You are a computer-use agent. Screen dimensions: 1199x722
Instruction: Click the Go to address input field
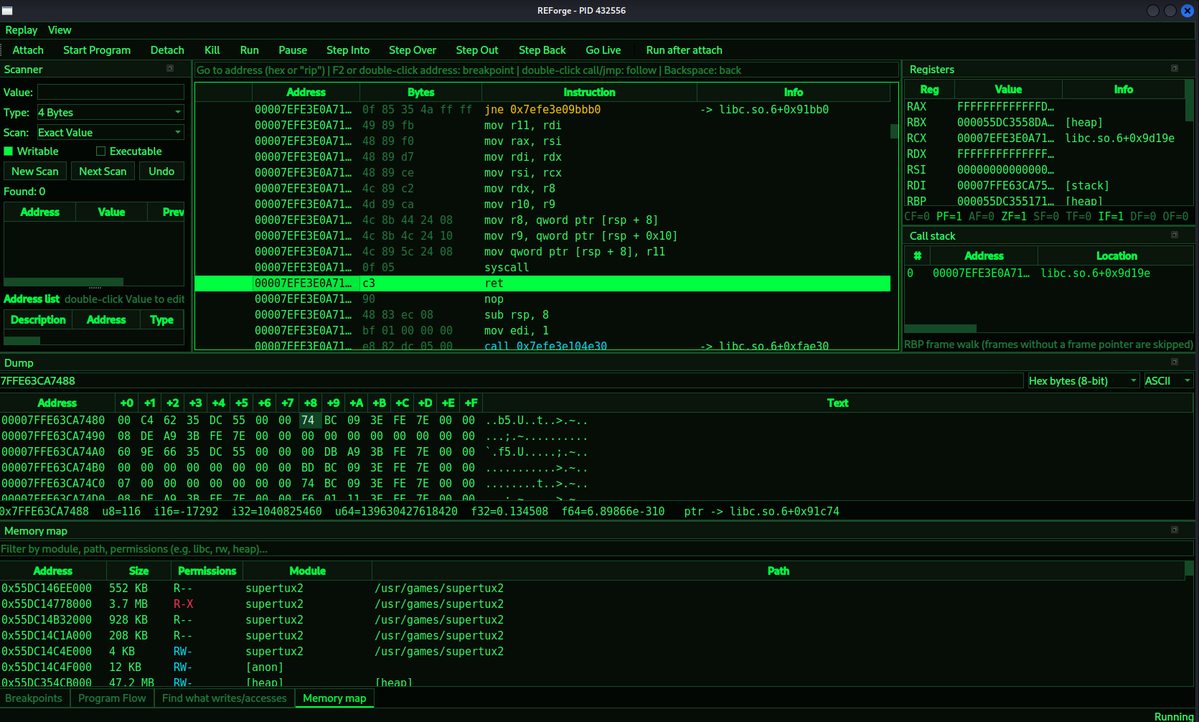[x=546, y=70]
